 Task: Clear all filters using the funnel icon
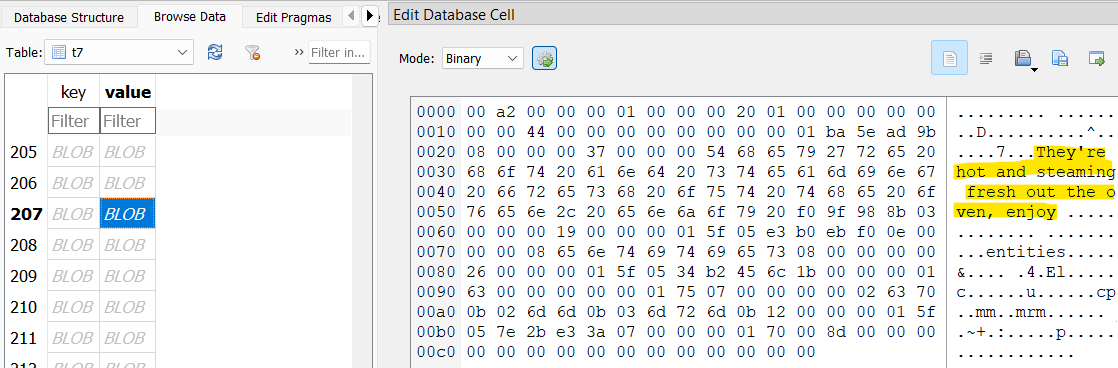pyautogui.click(x=252, y=52)
